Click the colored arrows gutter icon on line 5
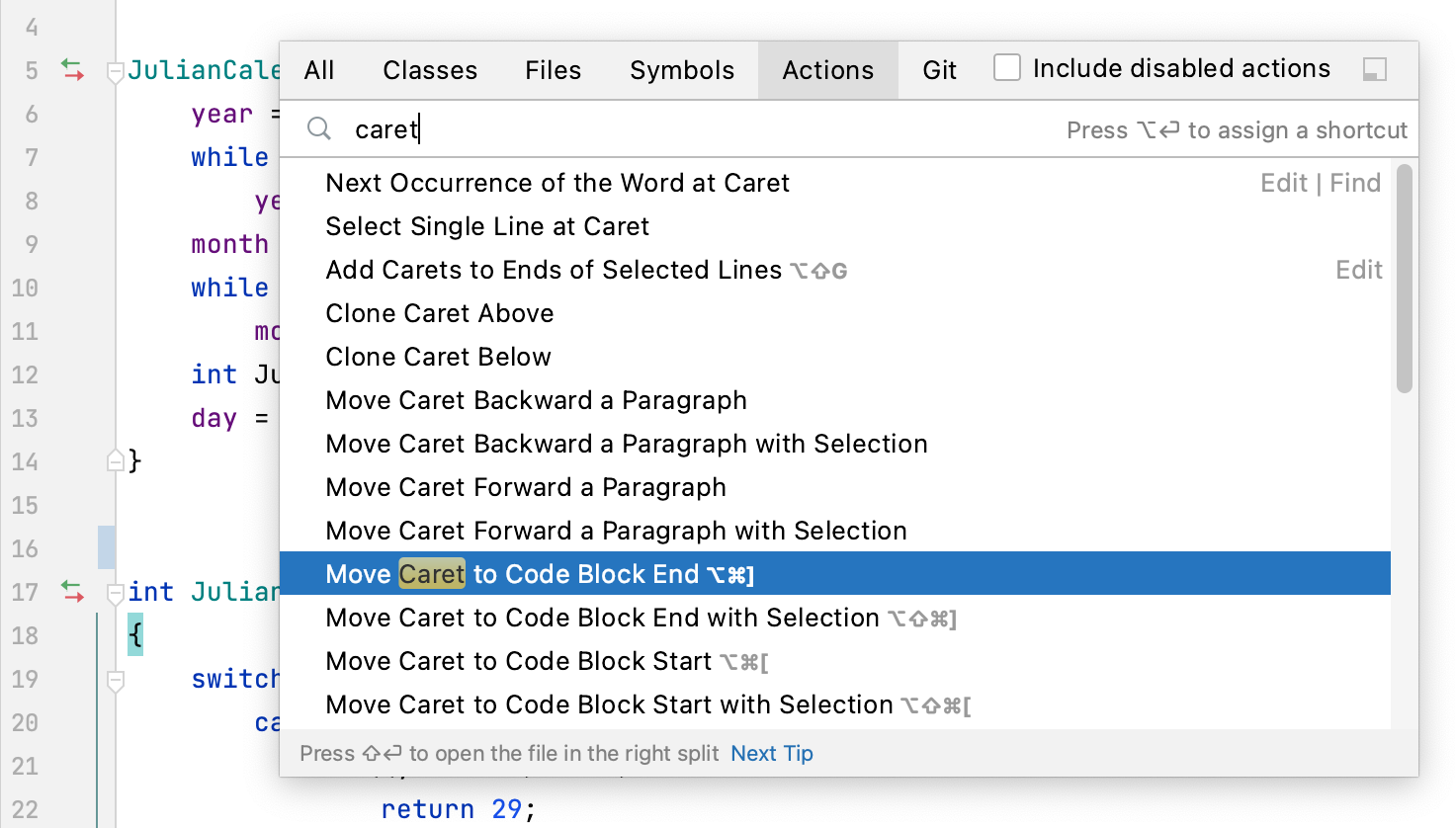The width and height of the screenshot is (1456, 828). click(x=72, y=69)
